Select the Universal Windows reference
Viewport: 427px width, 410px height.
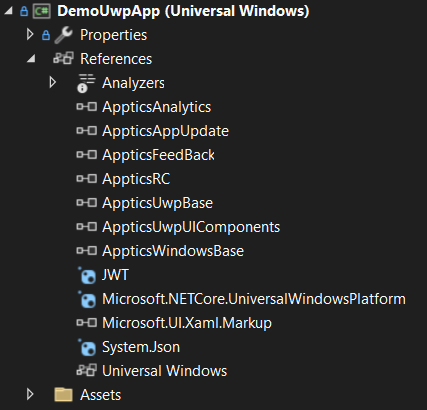[x=165, y=371]
